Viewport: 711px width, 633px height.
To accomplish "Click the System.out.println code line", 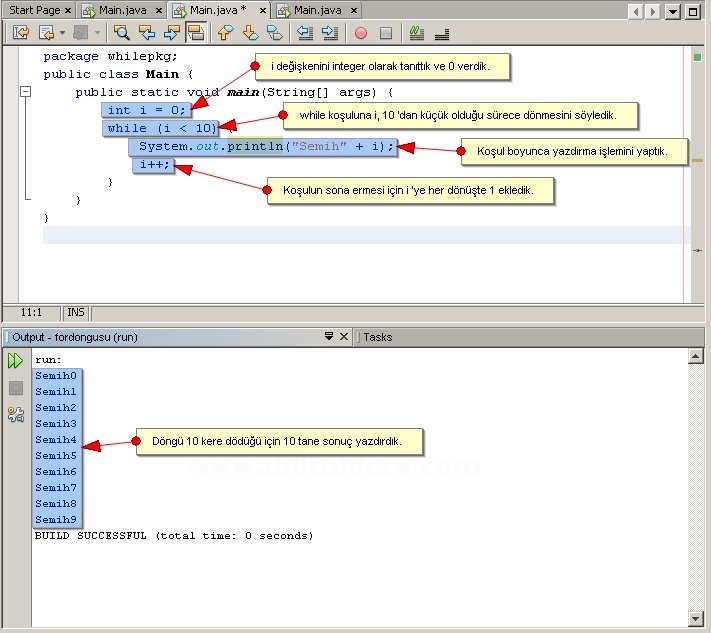I will (263, 146).
